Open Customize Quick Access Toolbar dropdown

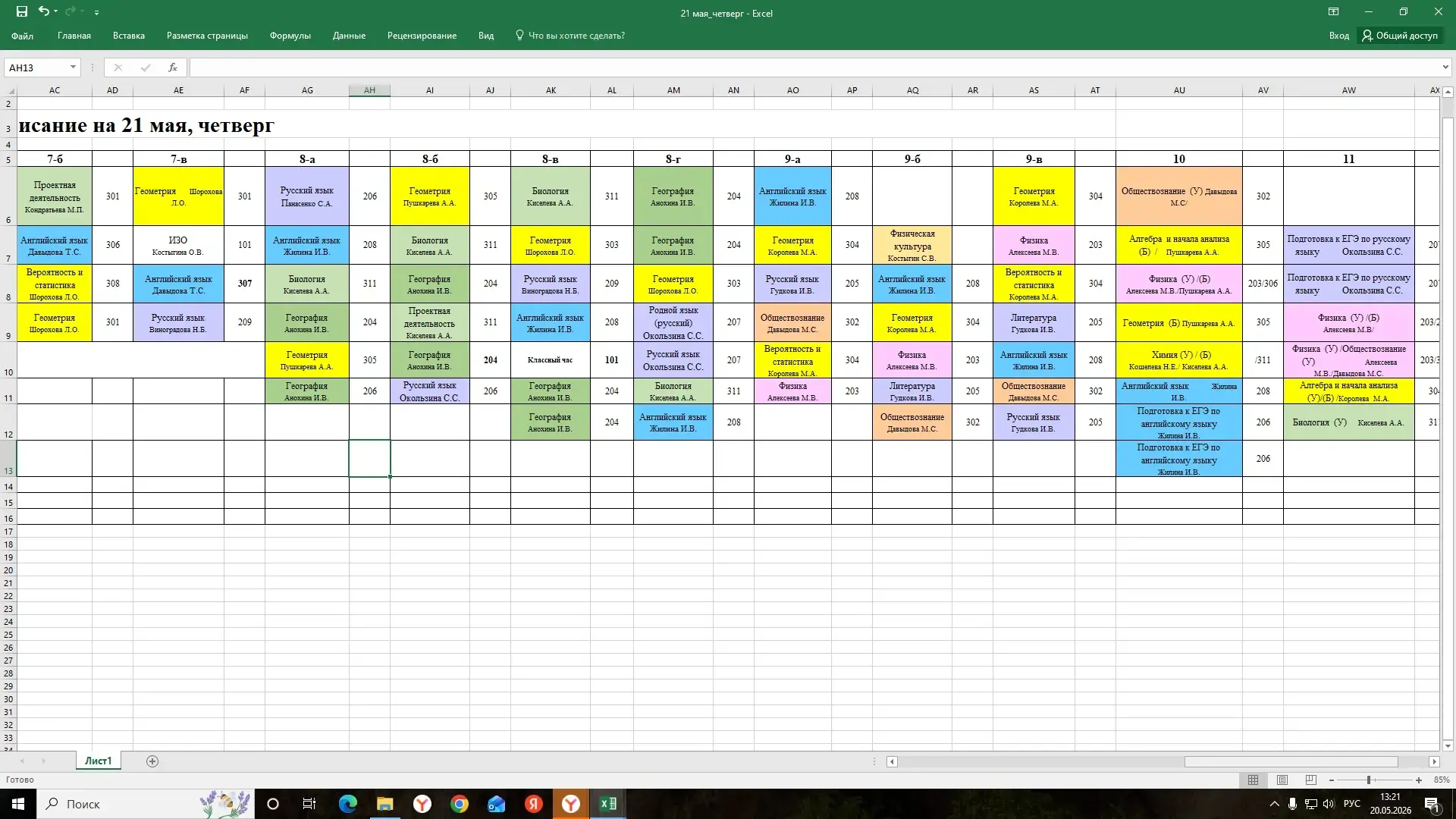point(96,13)
